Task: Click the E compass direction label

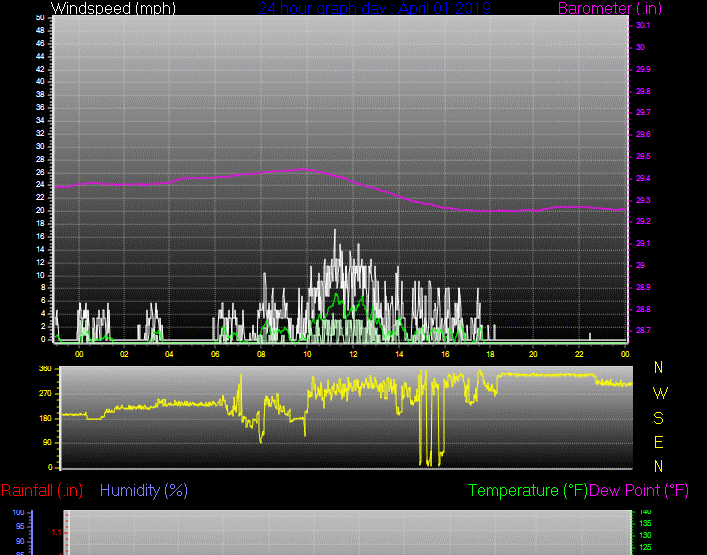Action: point(658,442)
